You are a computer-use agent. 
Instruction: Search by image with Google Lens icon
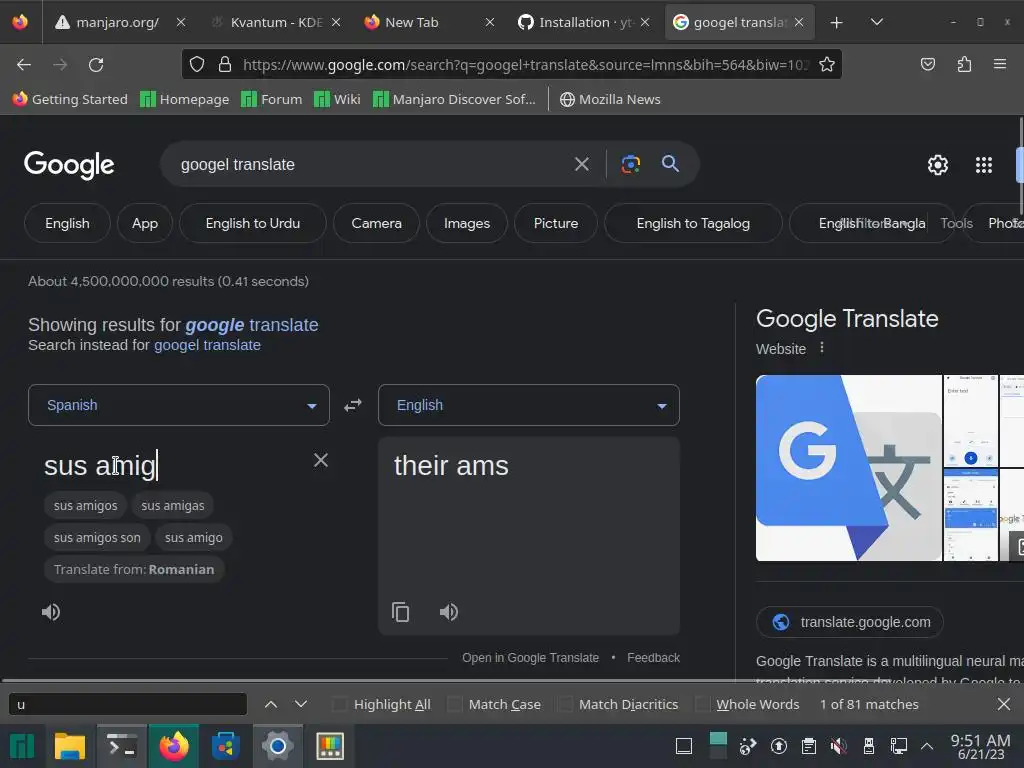point(630,164)
